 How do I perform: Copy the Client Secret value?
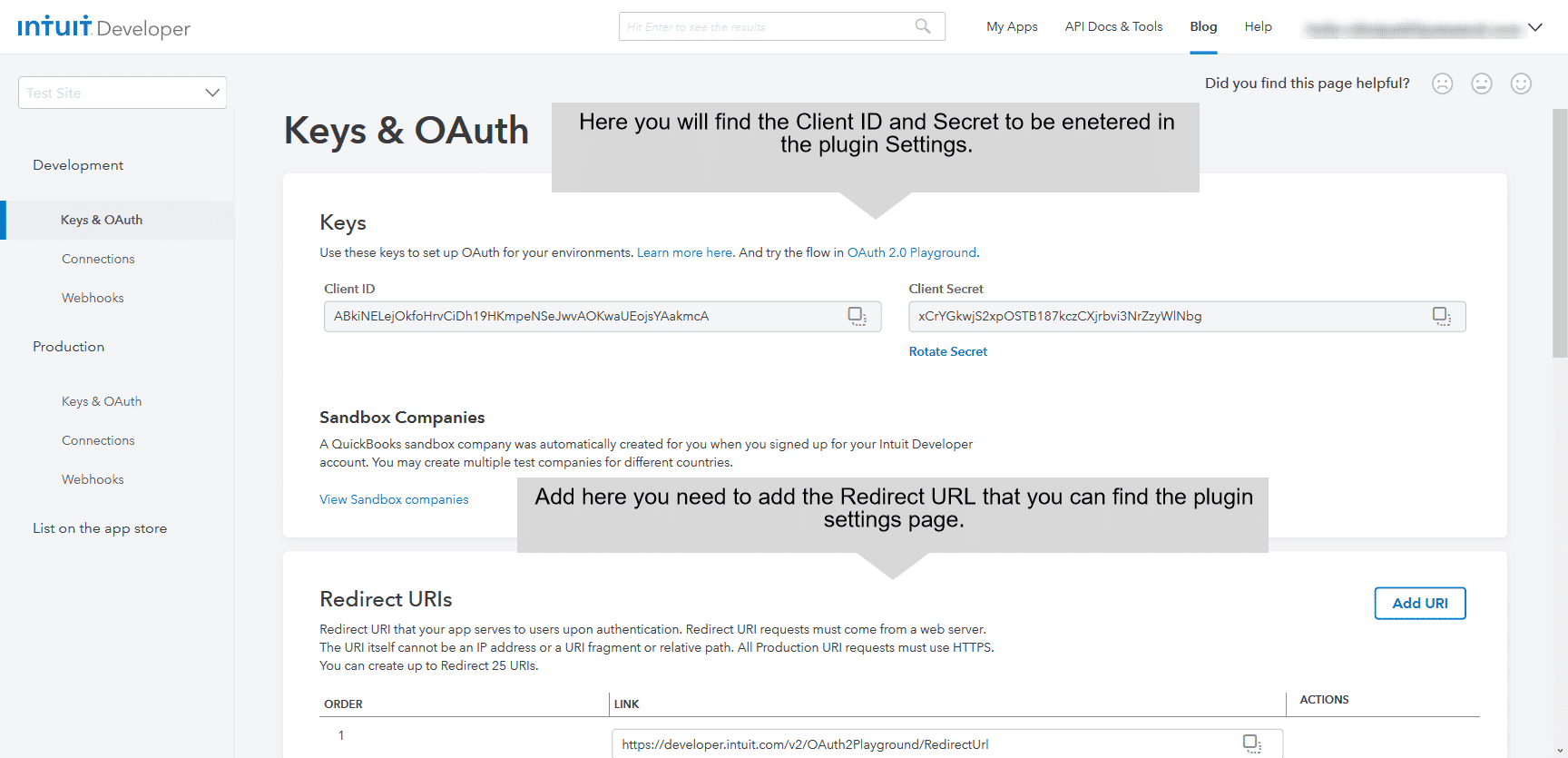(x=1441, y=316)
